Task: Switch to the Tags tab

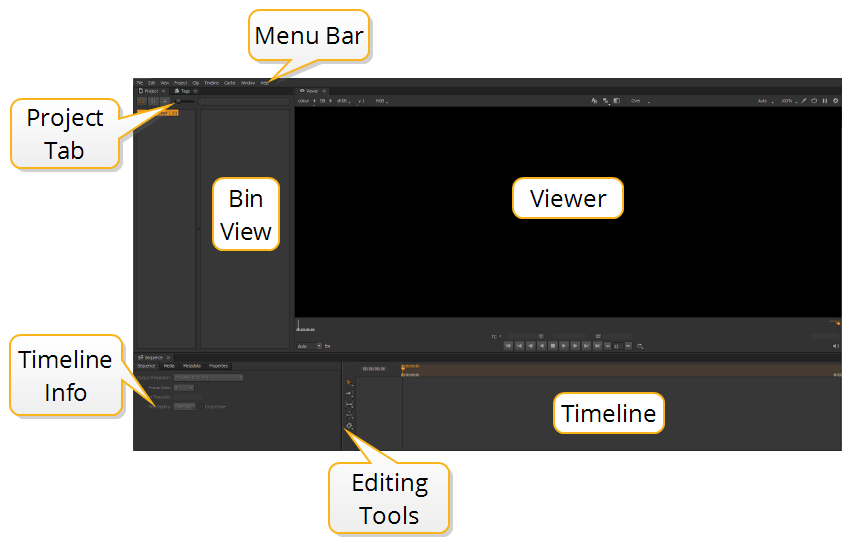Action: (184, 91)
